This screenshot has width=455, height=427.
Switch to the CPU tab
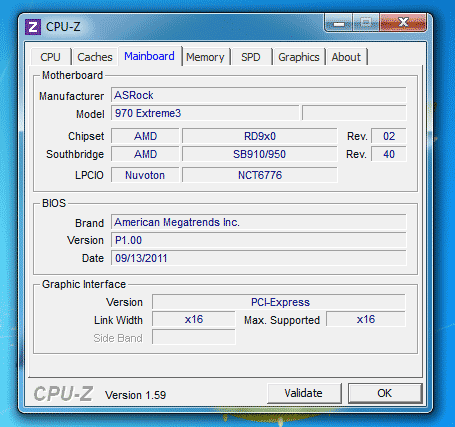[50, 57]
